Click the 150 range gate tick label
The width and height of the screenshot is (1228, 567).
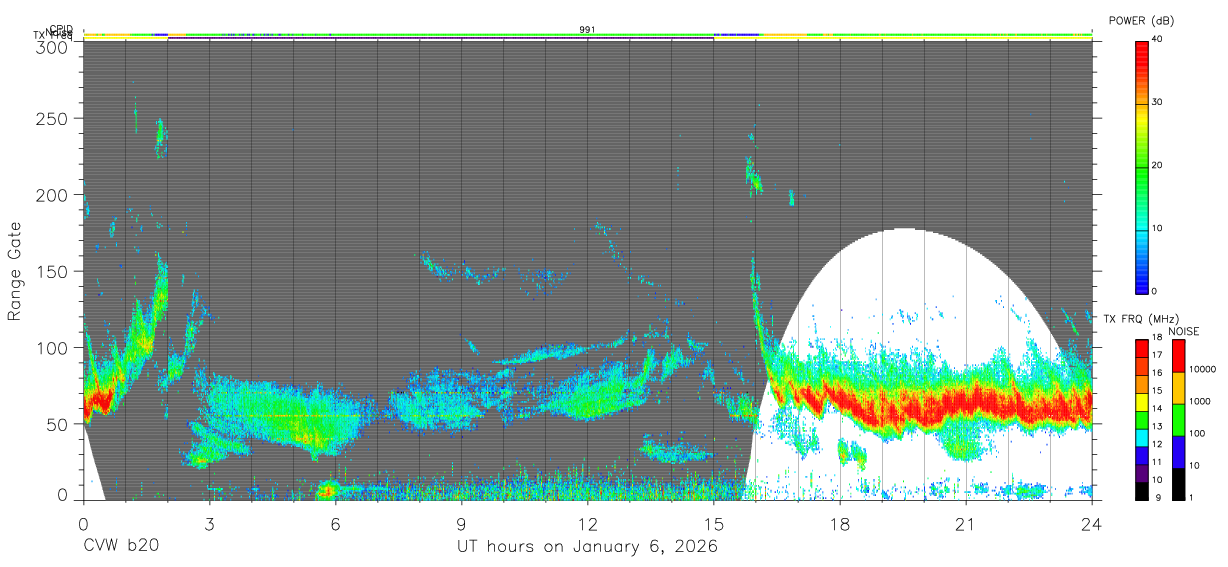53,271
